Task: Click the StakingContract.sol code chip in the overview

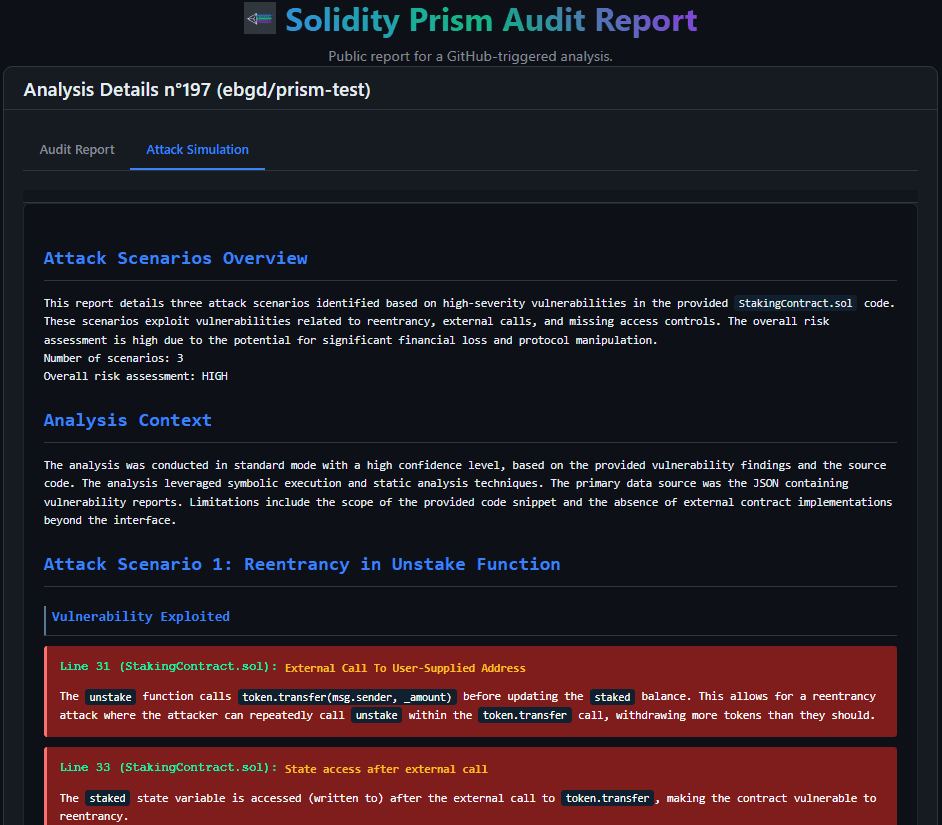Action: coord(795,303)
